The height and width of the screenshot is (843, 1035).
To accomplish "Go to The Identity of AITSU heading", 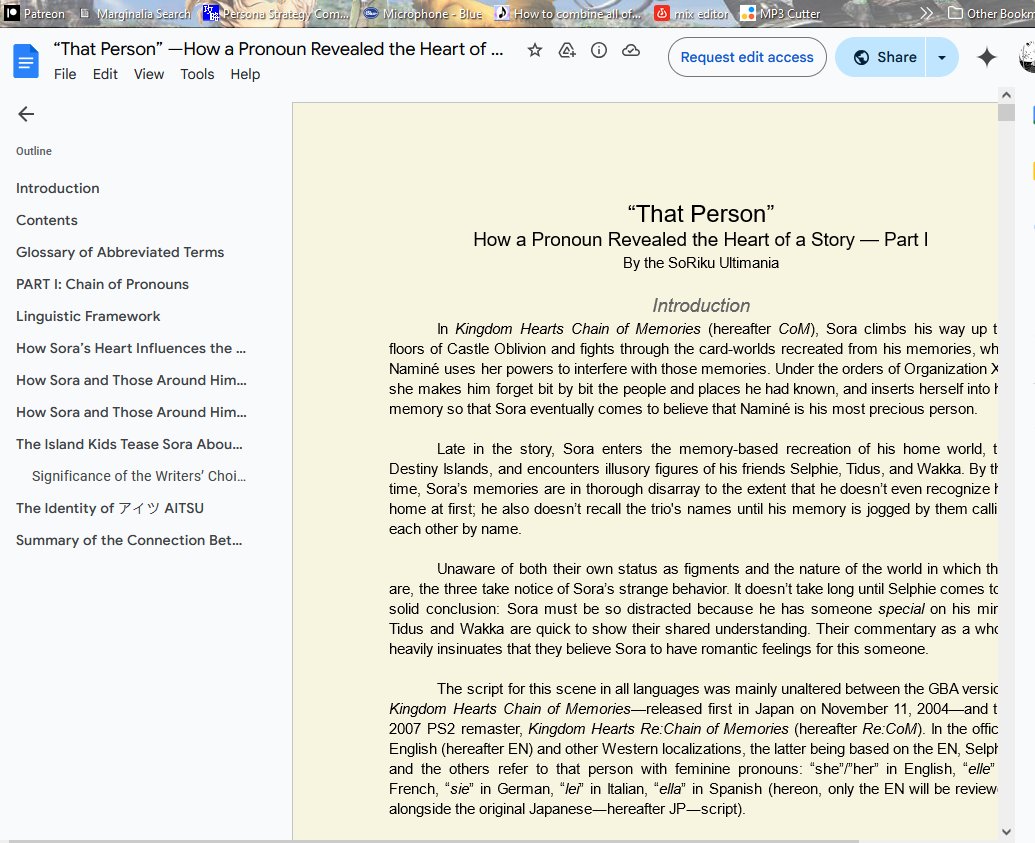I will [110, 508].
